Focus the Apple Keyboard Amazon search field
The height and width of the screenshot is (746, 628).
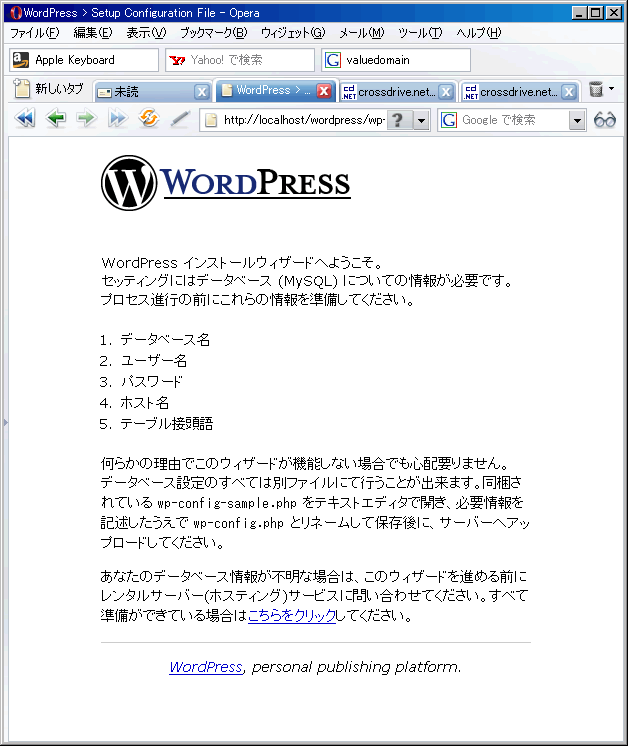click(84, 60)
